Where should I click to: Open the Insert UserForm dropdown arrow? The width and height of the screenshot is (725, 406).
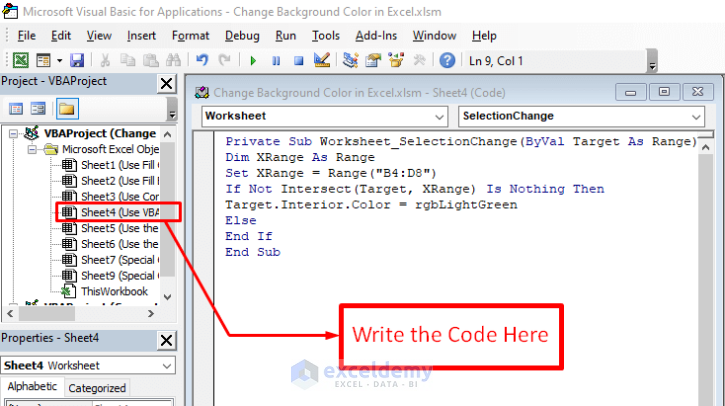[x=59, y=61]
